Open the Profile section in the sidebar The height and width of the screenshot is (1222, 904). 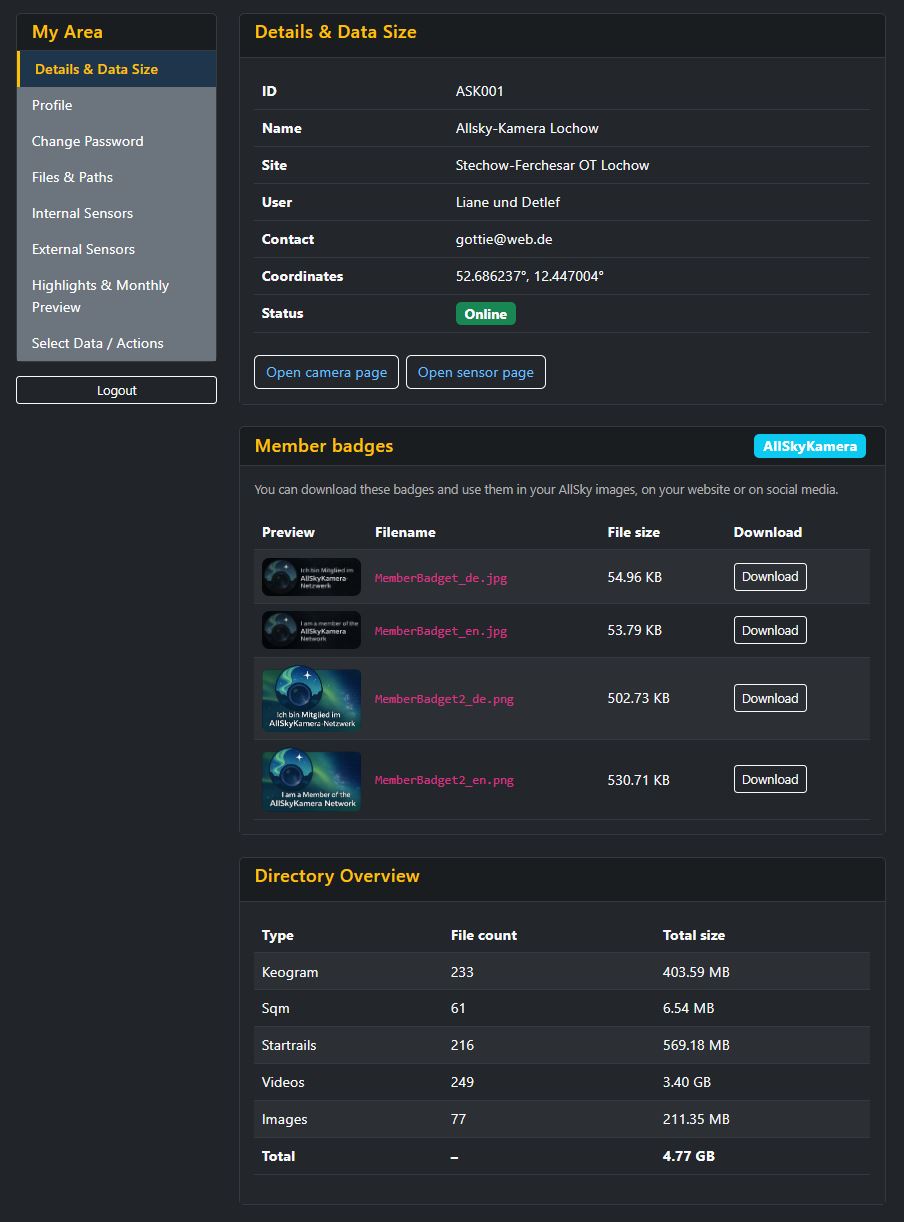pos(52,105)
